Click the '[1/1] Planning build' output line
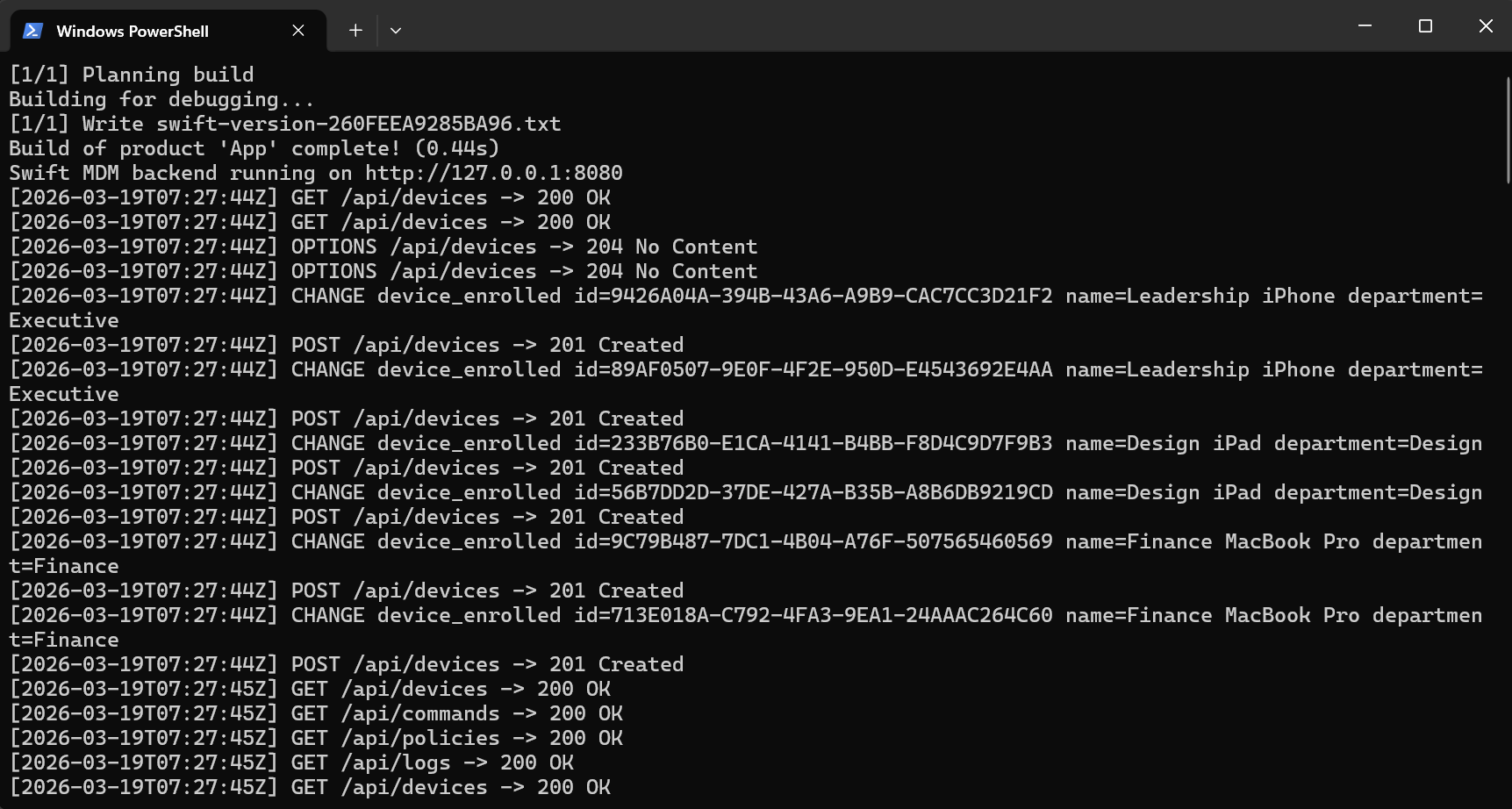The width and height of the screenshot is (1512, 809). 132,75
